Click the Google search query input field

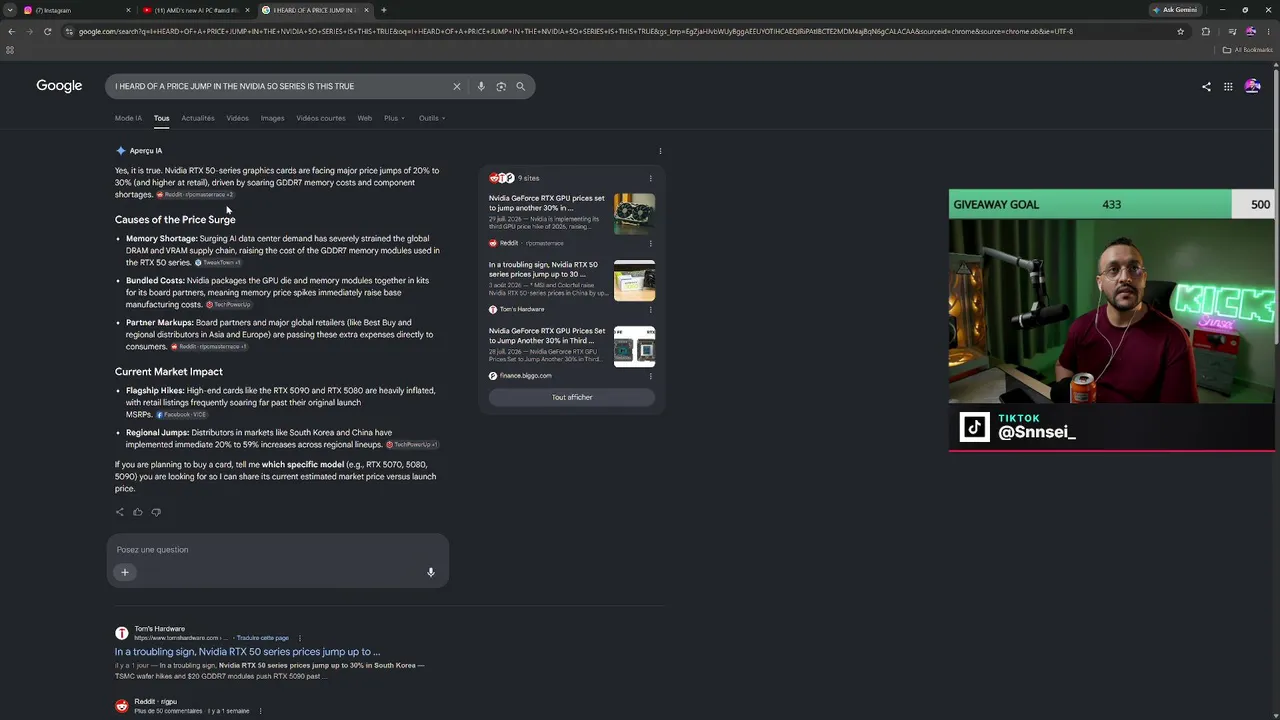click(x=280, y=86)
